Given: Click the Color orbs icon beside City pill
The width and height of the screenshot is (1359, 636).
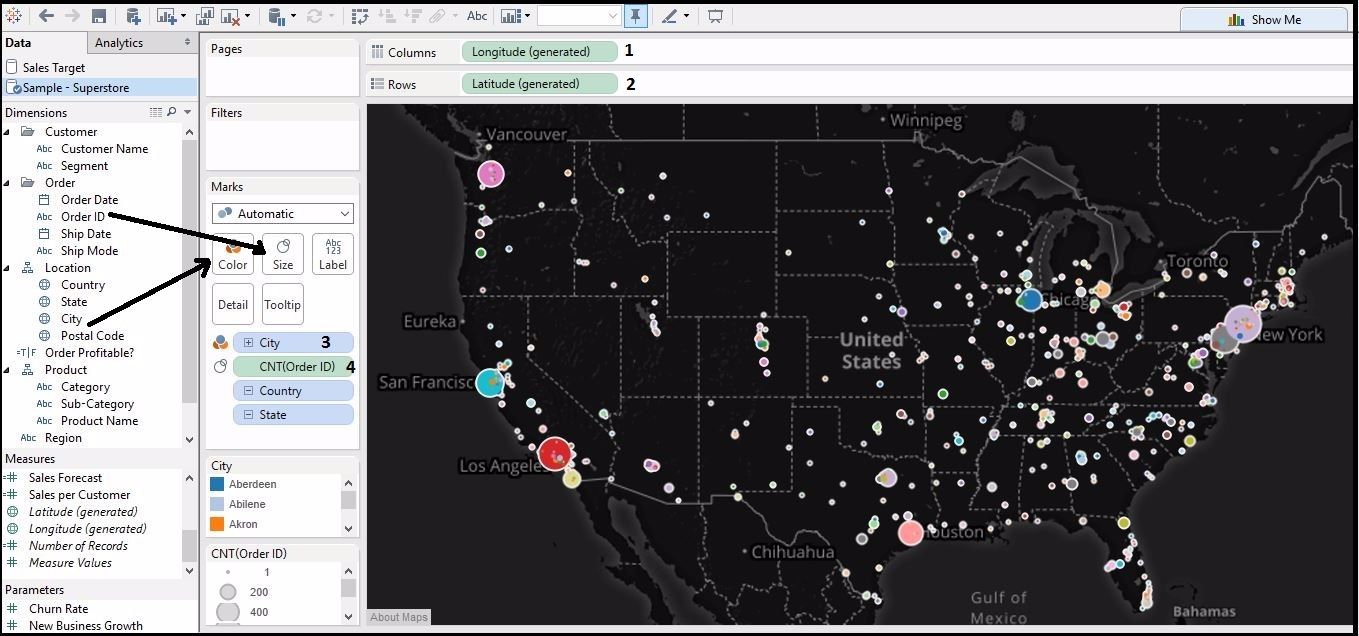Looking at the screenshot, I should point(221,342).
